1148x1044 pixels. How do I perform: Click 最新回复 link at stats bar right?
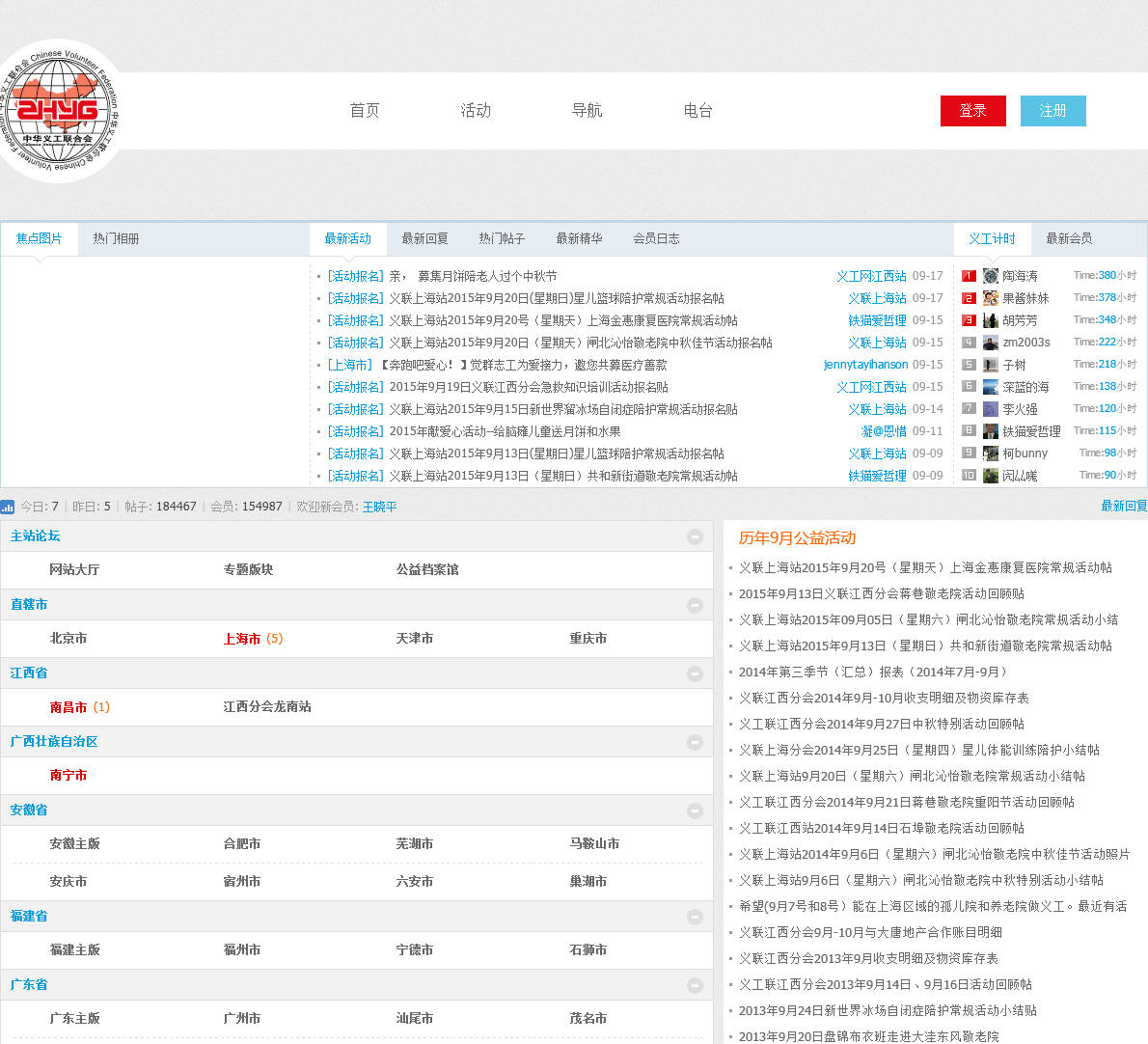1124,506
